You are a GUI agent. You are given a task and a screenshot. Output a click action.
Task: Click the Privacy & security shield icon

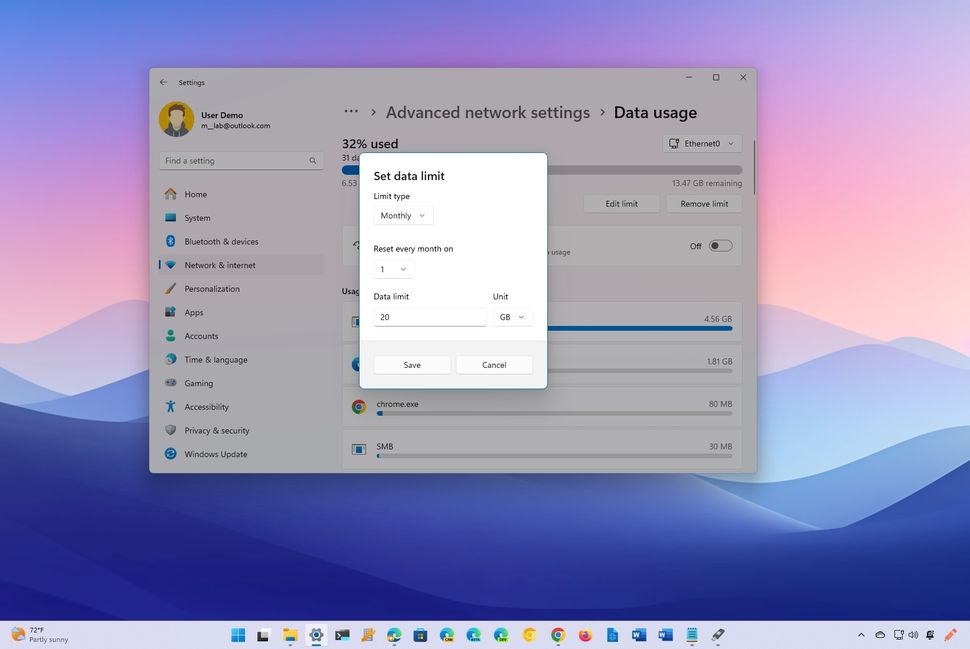(x=172, y=430)
